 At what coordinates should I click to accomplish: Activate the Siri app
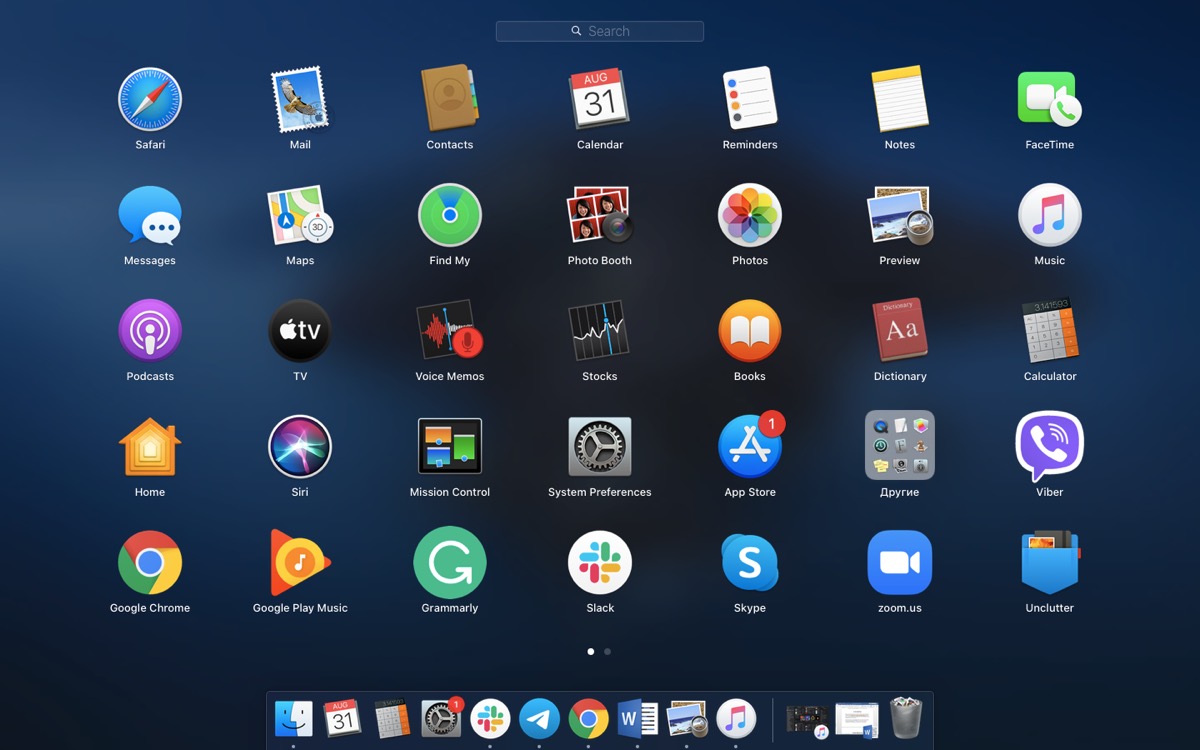tap(300, 447)
